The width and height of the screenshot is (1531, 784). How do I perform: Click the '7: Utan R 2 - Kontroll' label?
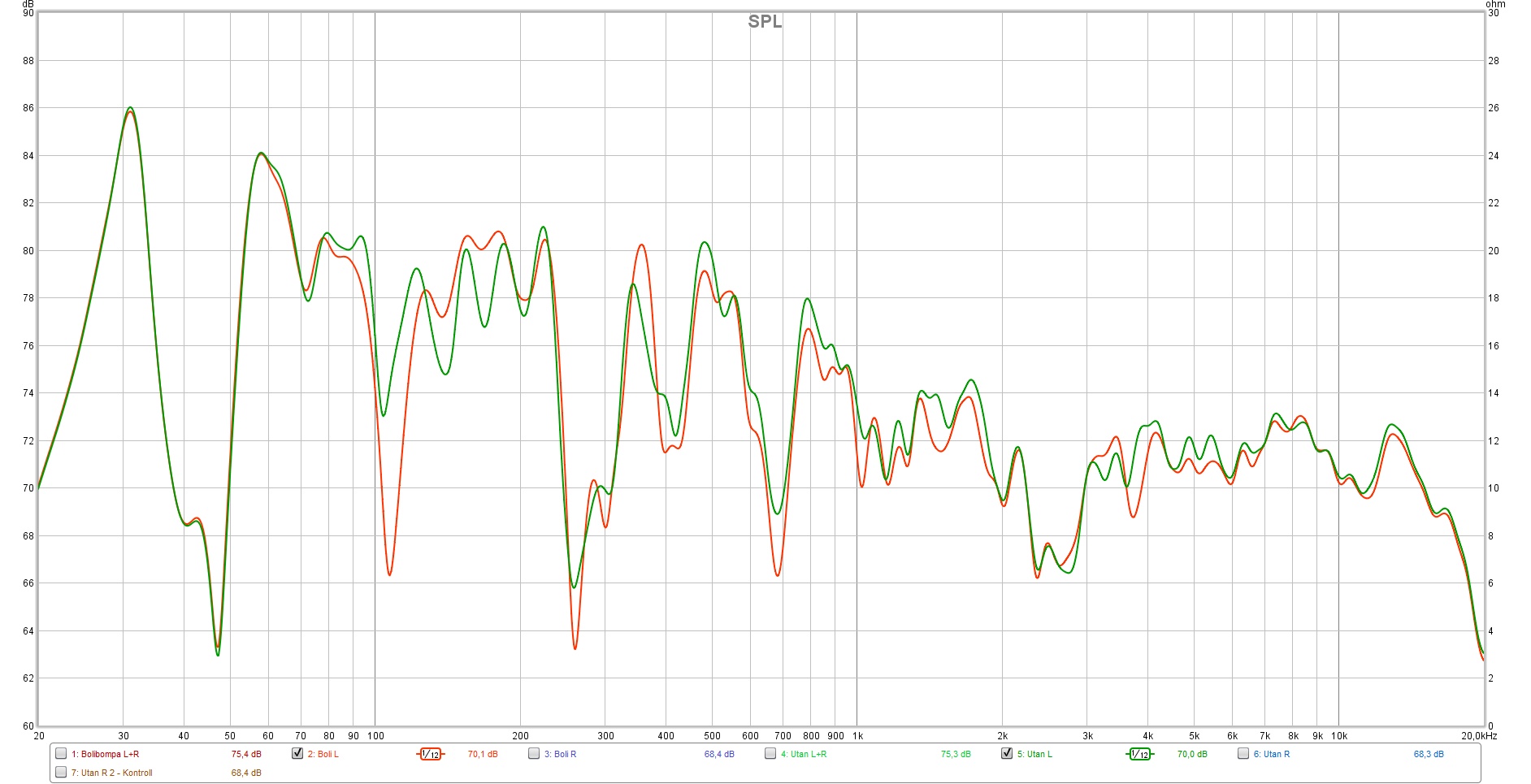[x=111, y=773]
